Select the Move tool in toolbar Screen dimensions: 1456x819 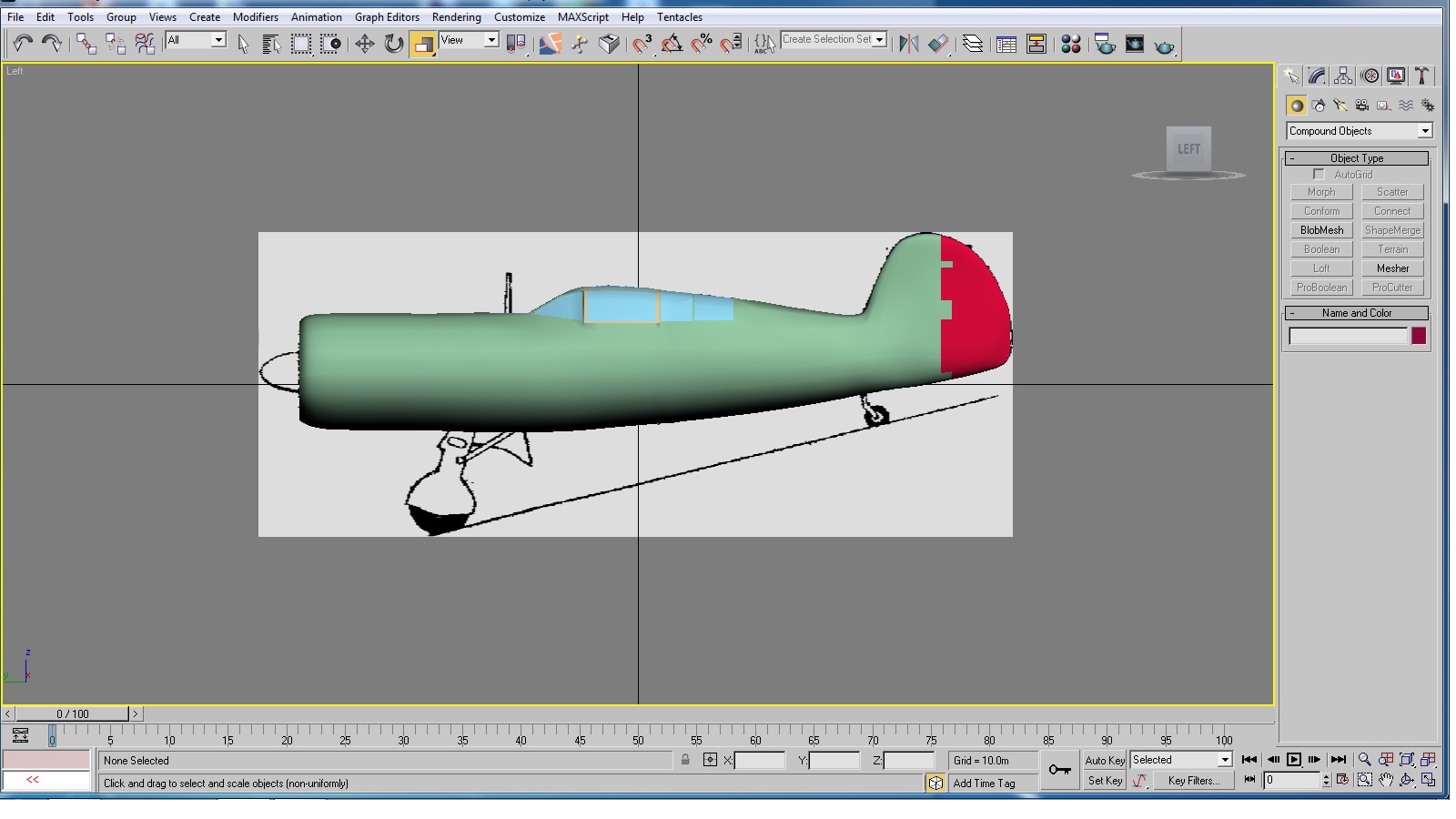coord(365,44)
